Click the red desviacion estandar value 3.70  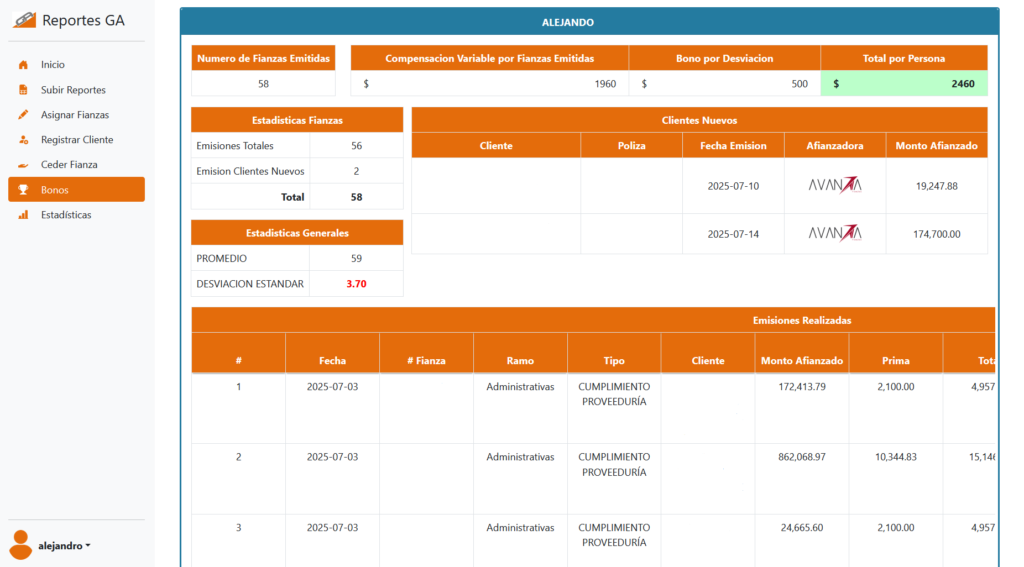click(x=356, y=284)
